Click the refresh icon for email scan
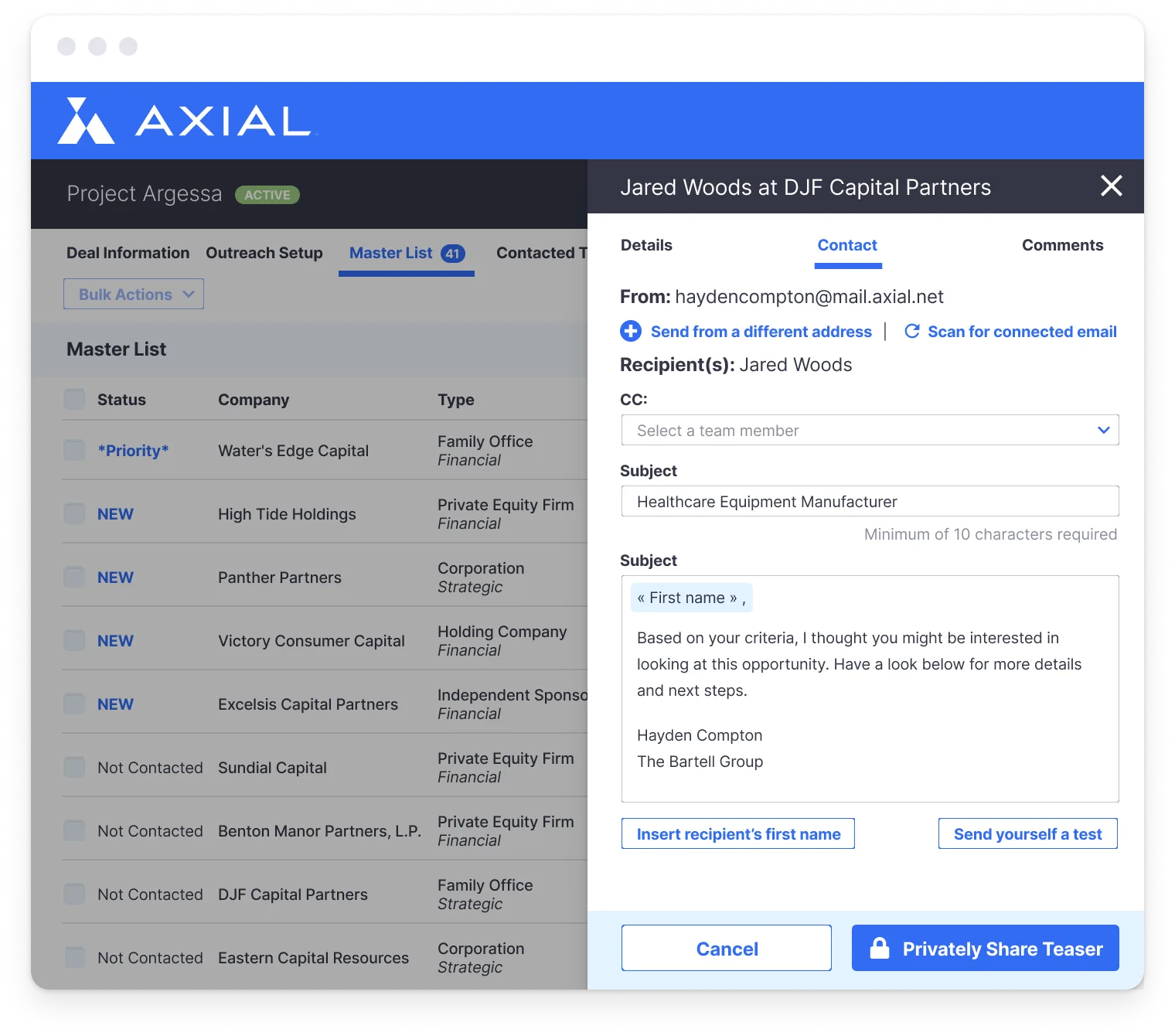Image resolution: width=1175 pixels, height=1036 pixels. tap(912, 332)
